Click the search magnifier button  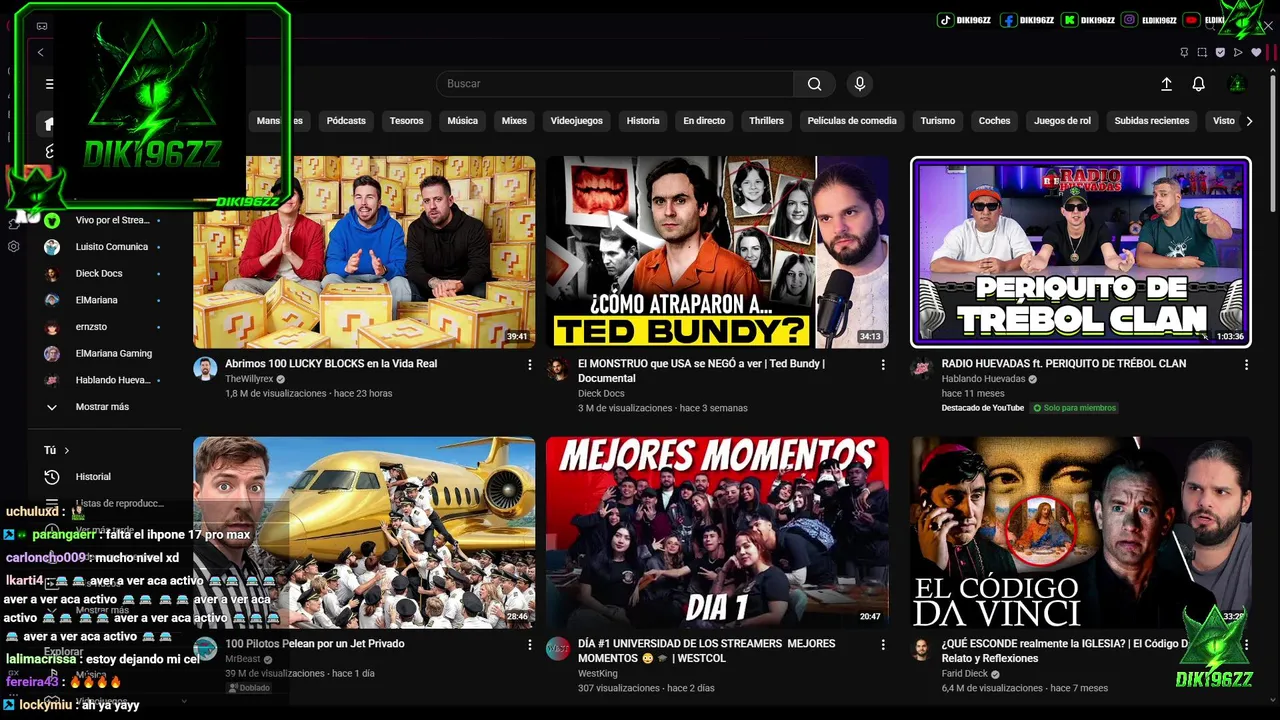(x=815, y=84)
